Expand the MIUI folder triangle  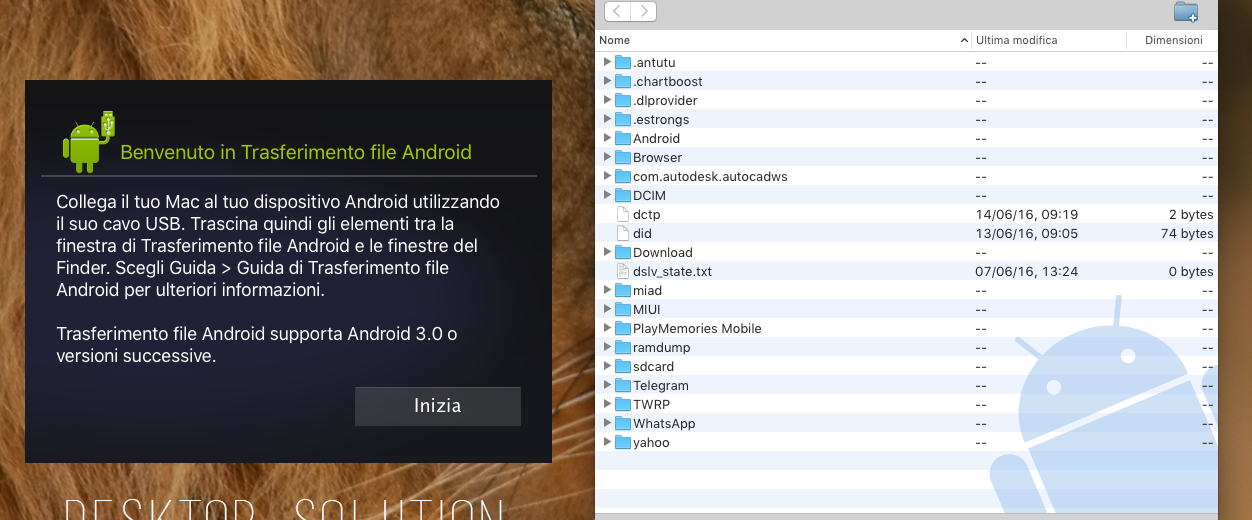tap(607, 309)
